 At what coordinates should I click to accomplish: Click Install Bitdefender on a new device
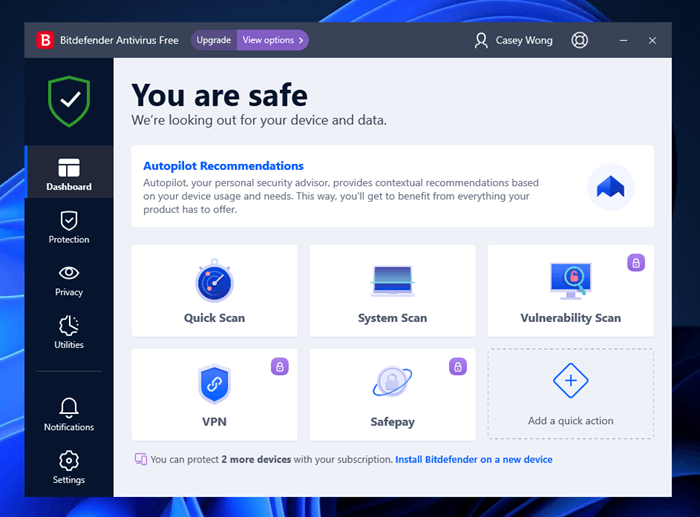[x=474, y=459]
